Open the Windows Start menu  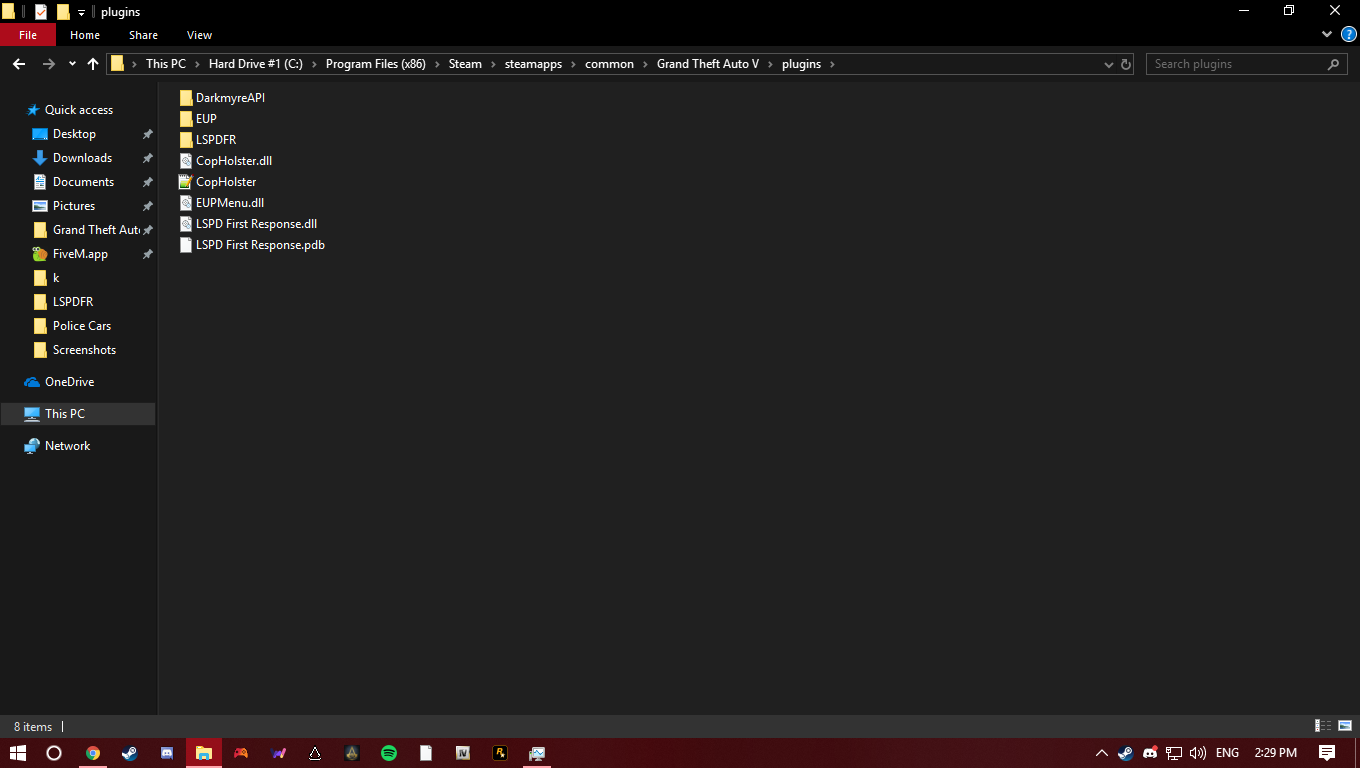[x=18, y=753]
